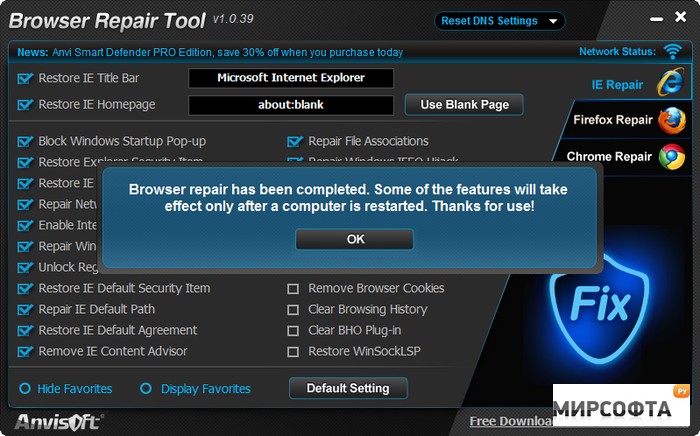Image resolution: width=700 pixels, height=436 pixels.
Task: Click the Chrome logo icon
Action: pos(671,156)
